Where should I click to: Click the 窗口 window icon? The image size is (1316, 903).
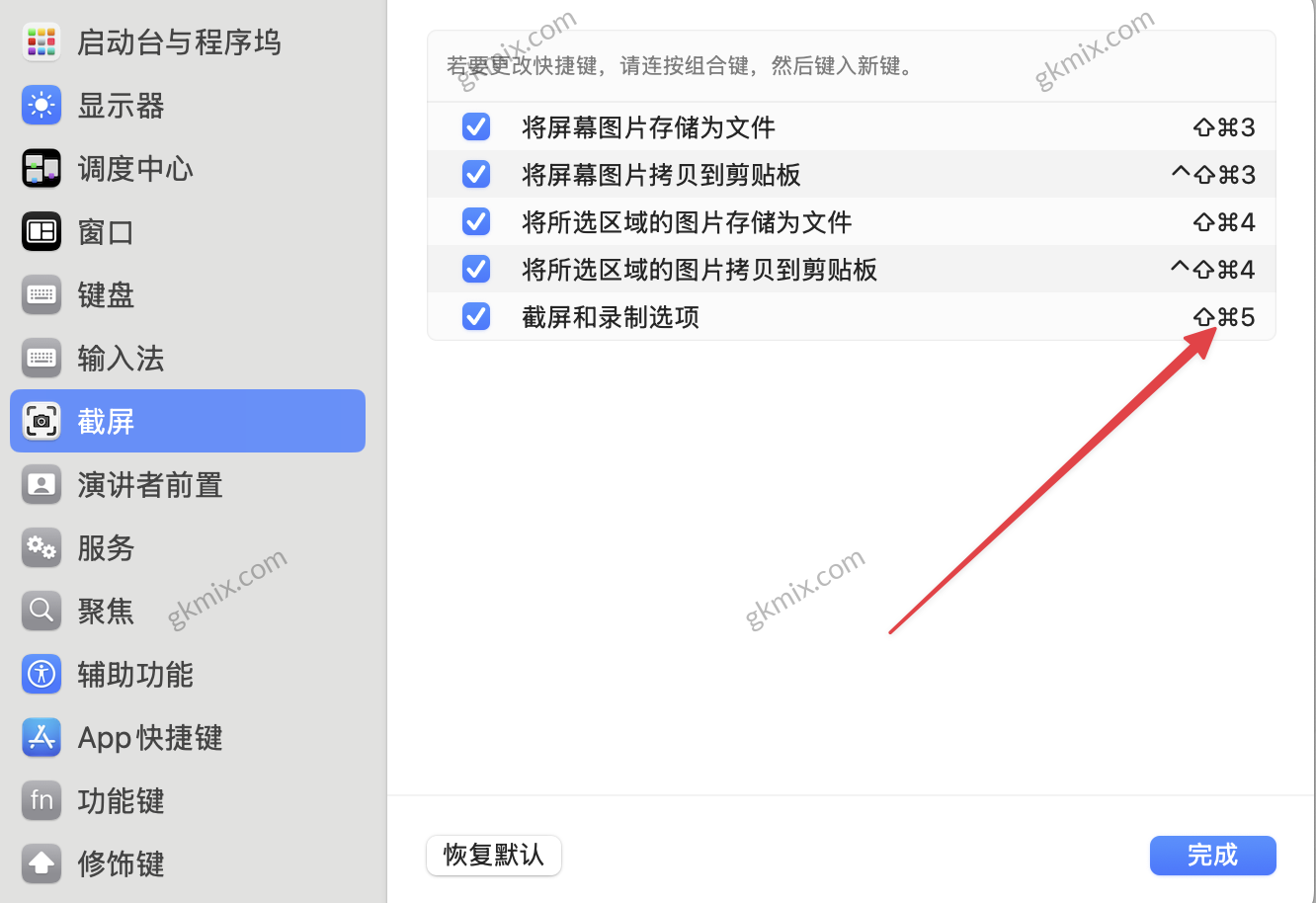pos(41,232)
